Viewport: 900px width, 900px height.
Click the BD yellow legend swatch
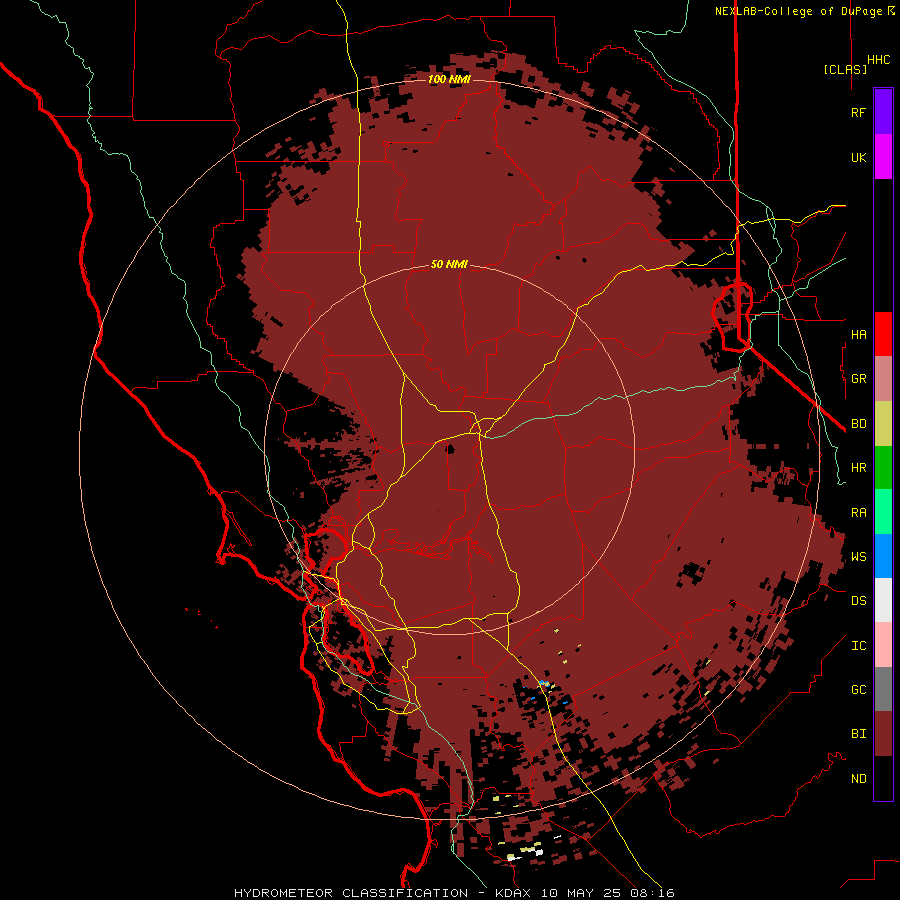click(883, 424)
